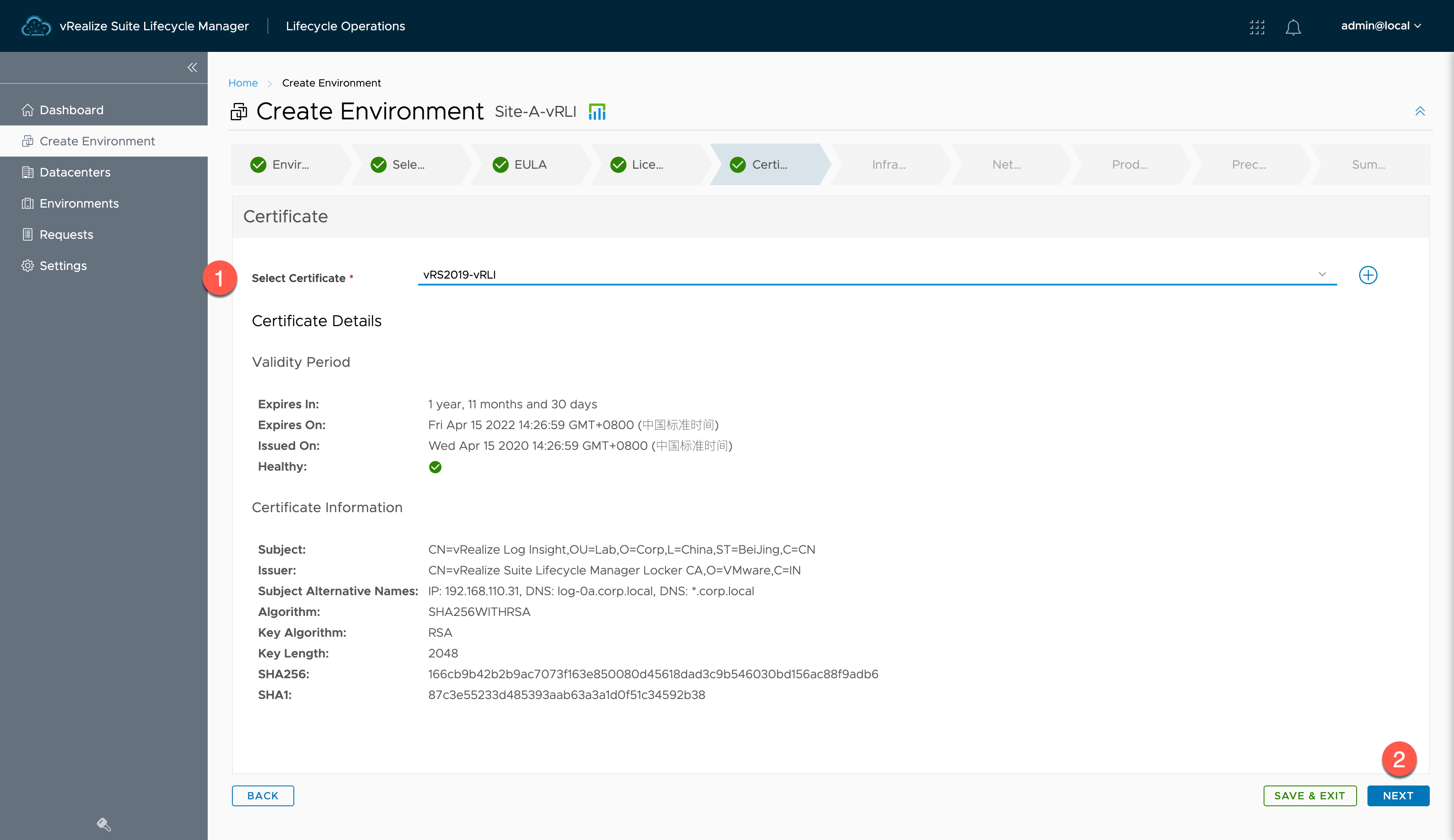Image resolution: width=1454 pixels, height=840 pixels.
Task: Click the Expires On date value
Action: pyautogui.click(x=573, y=425)
